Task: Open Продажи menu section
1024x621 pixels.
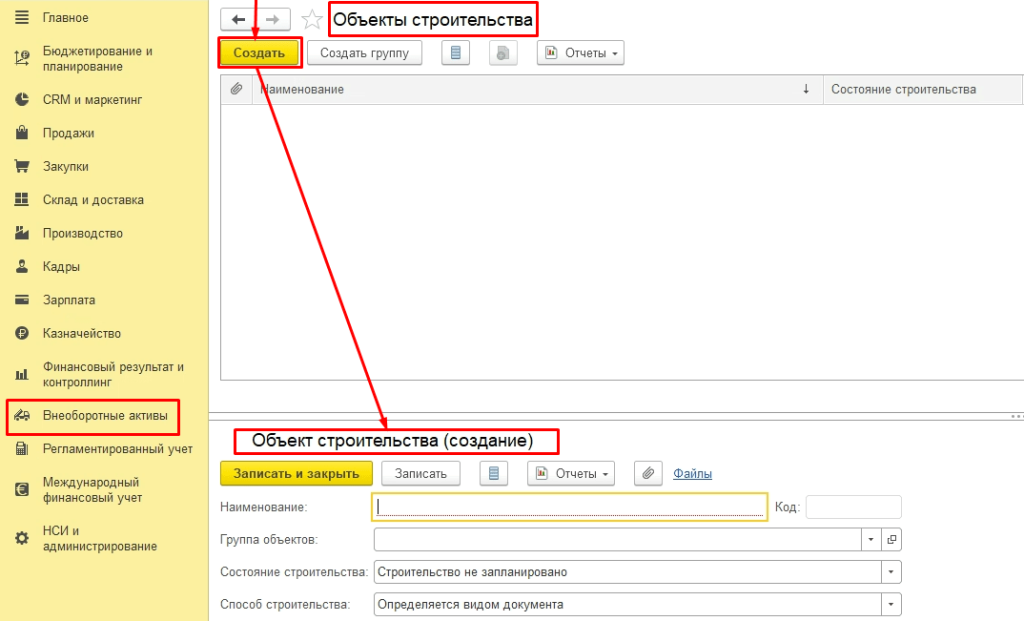Action: coord(69,133)
